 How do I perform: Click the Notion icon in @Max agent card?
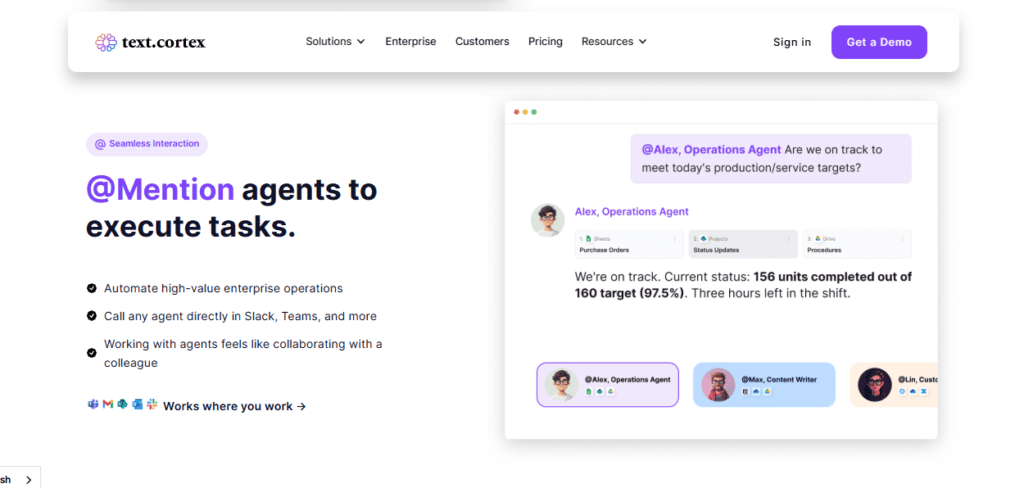(745, 391)
